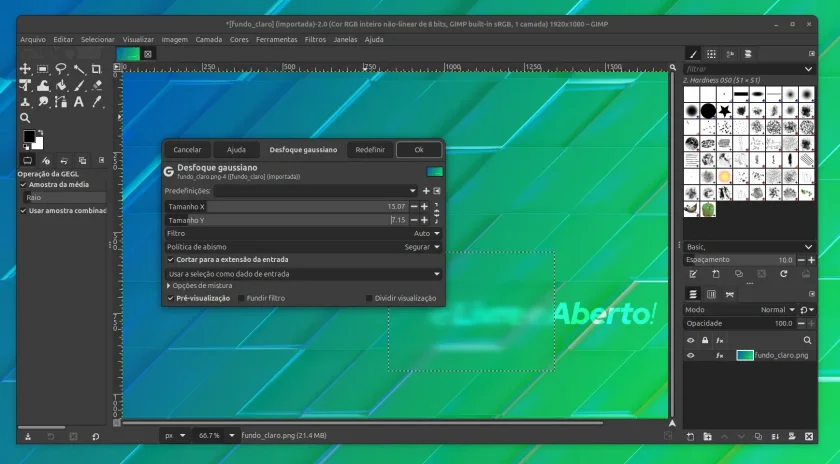Toggle the Pré-visualização checkbox
Image resolution: width=840 pixels, height=464 pixels.
point(171,298)
